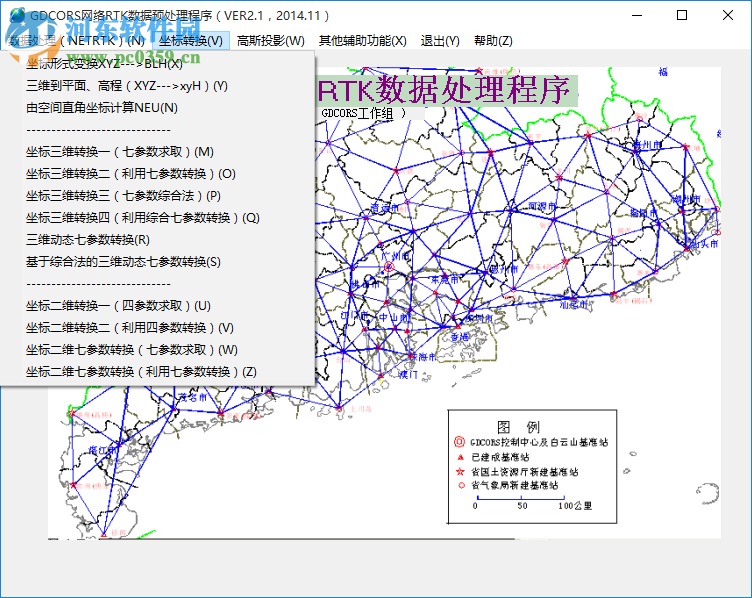Click the star 省国土资源厅新建基准站 legend icon
Image resolution: width=752 pixels, height=598 pixels.
click(x=460, y=471)
